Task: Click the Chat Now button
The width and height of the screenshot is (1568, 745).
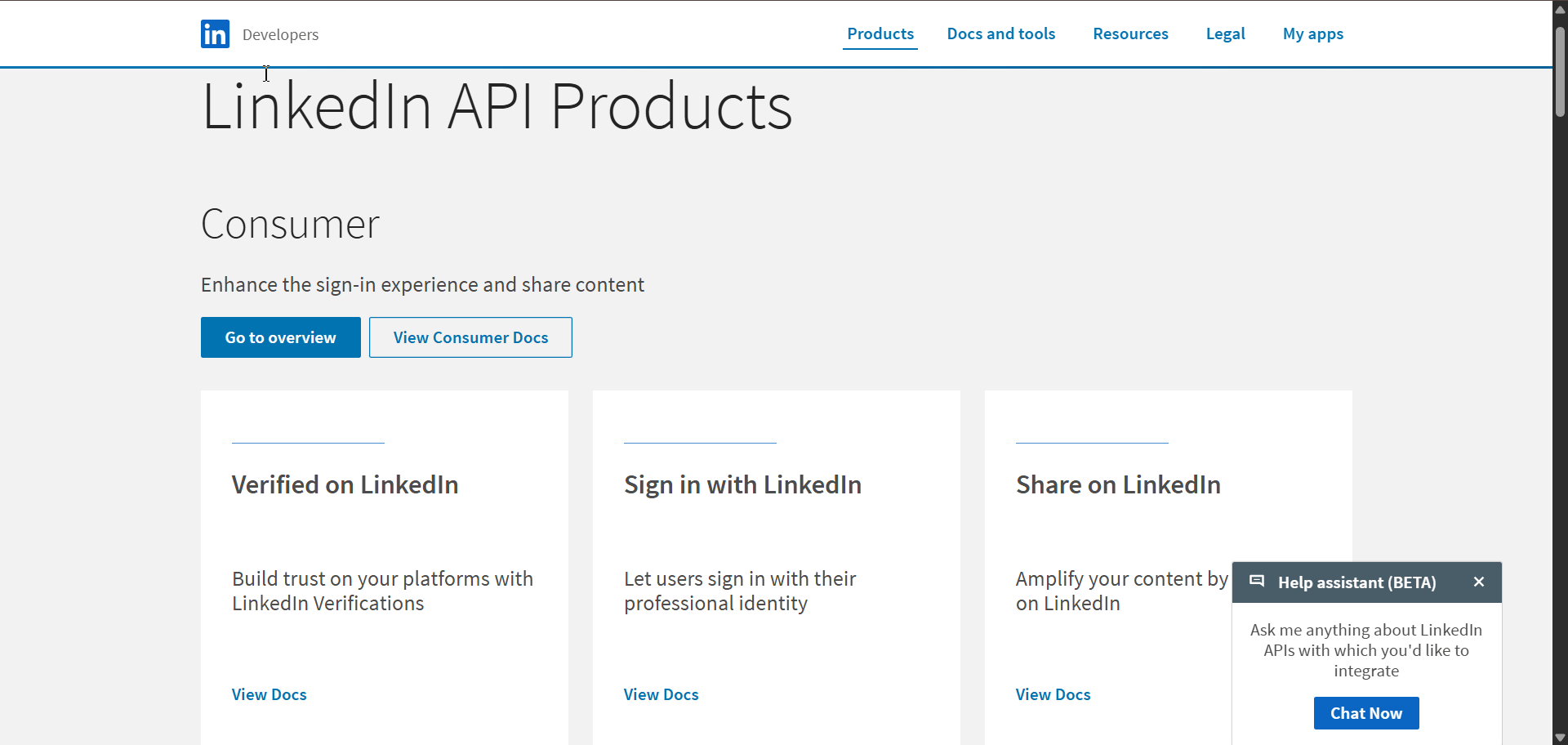Action: point(1365,712)
